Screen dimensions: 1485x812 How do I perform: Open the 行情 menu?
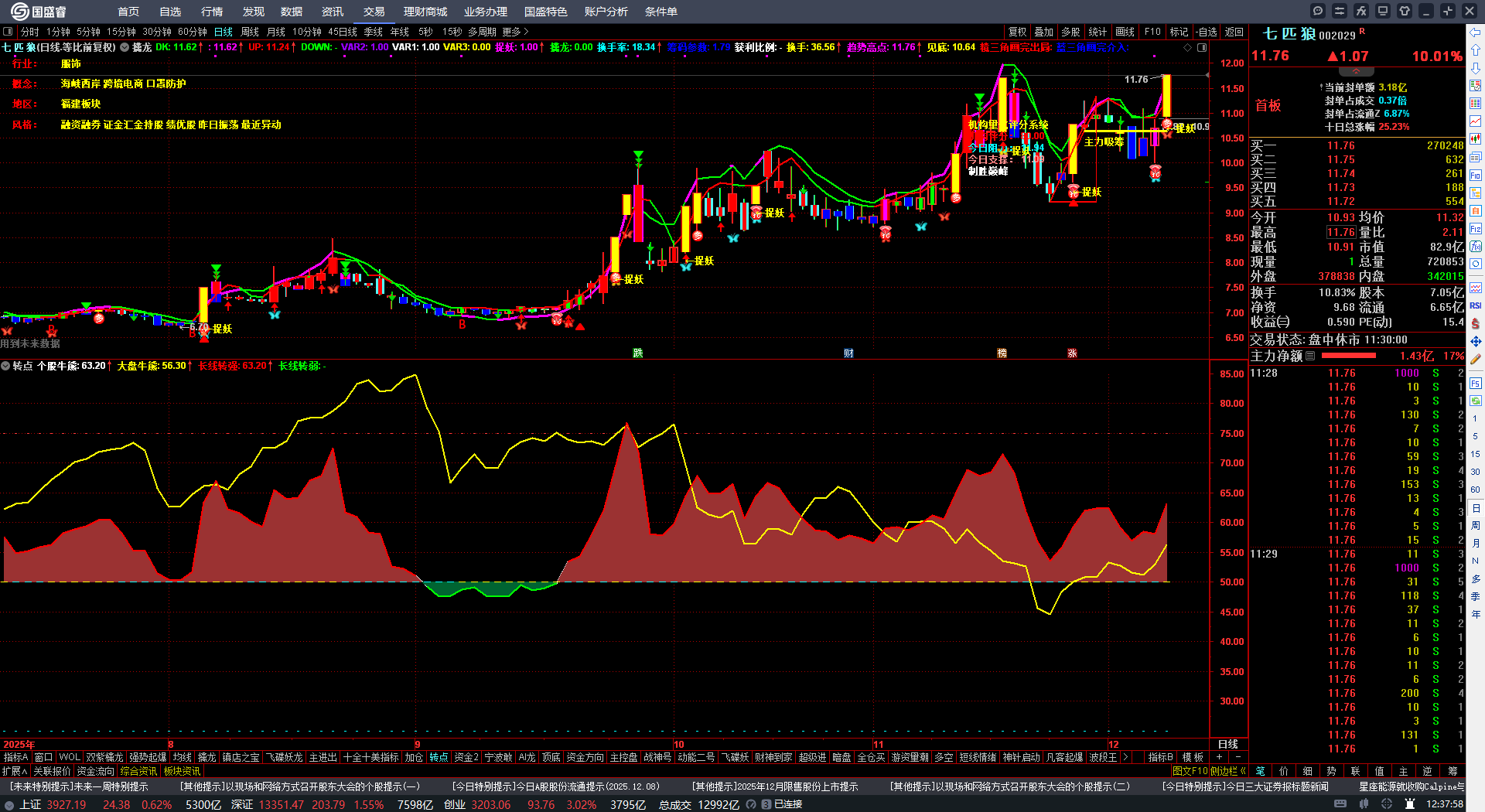[212, 12]
